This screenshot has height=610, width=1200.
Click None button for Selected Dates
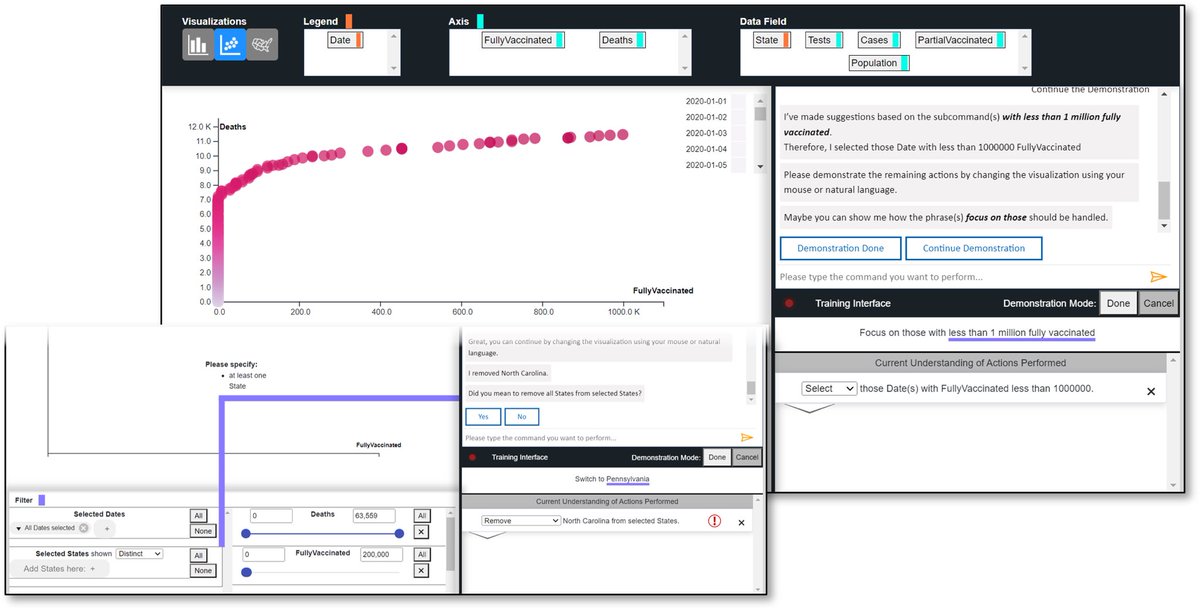pyautogui.click(x=203, y=531)
